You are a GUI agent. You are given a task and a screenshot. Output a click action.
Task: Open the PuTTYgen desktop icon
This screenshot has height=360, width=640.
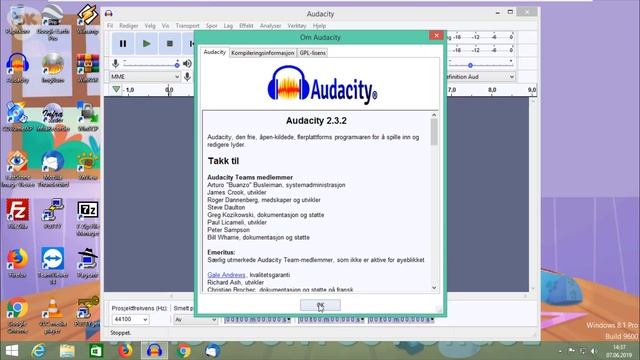coord(88,312)
